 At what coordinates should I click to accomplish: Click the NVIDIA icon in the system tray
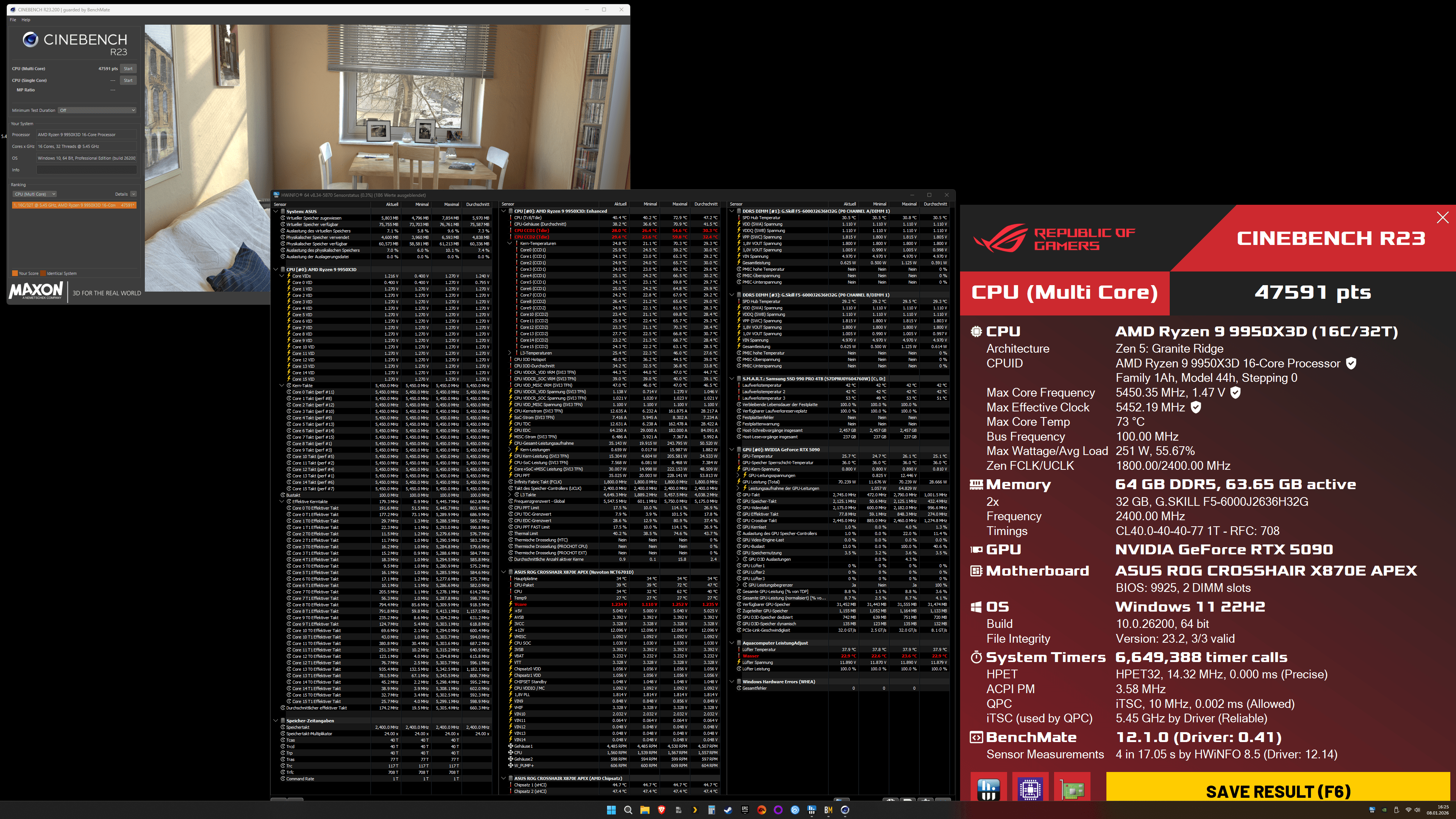[1384, 810]
